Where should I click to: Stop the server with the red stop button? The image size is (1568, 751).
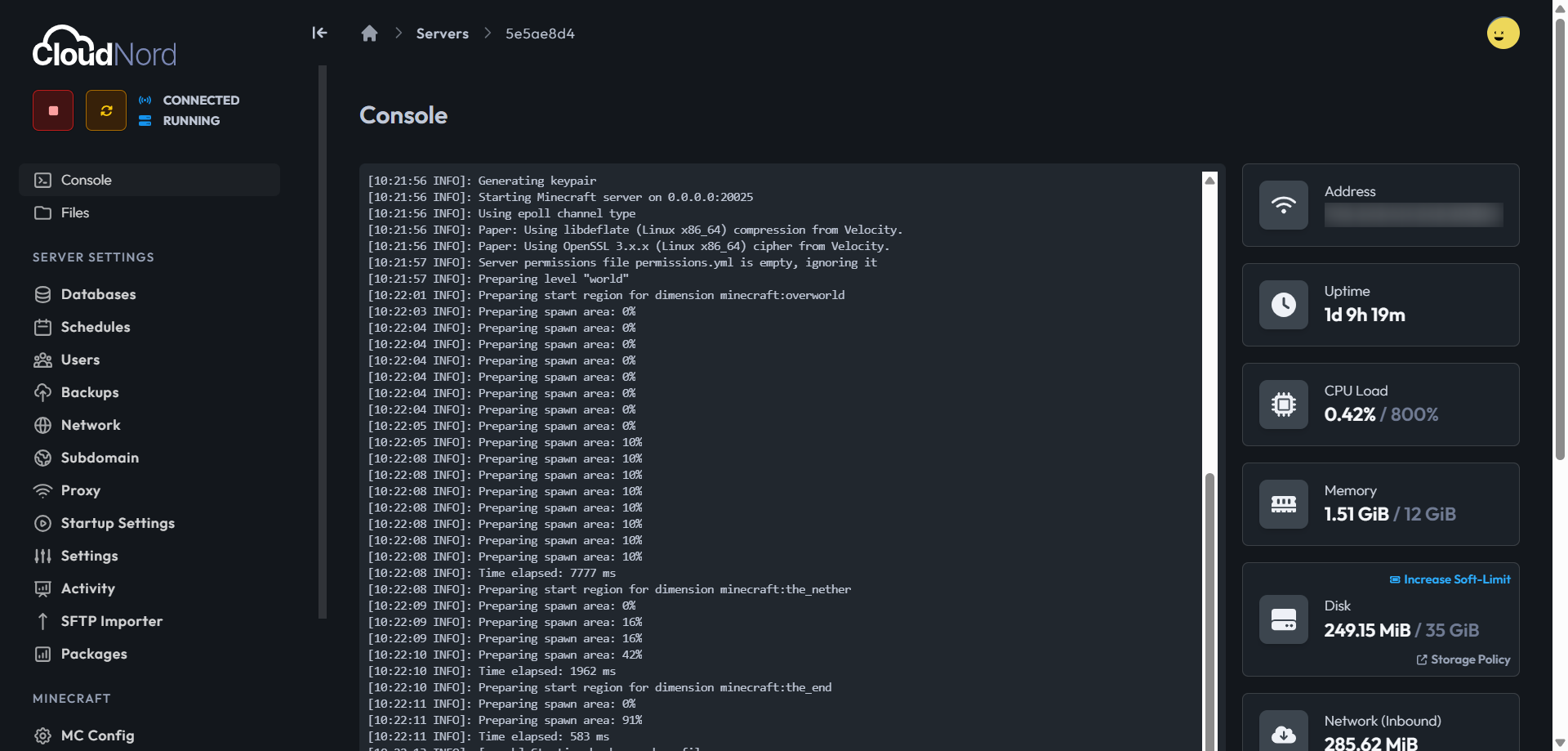[x=53, y=110]
